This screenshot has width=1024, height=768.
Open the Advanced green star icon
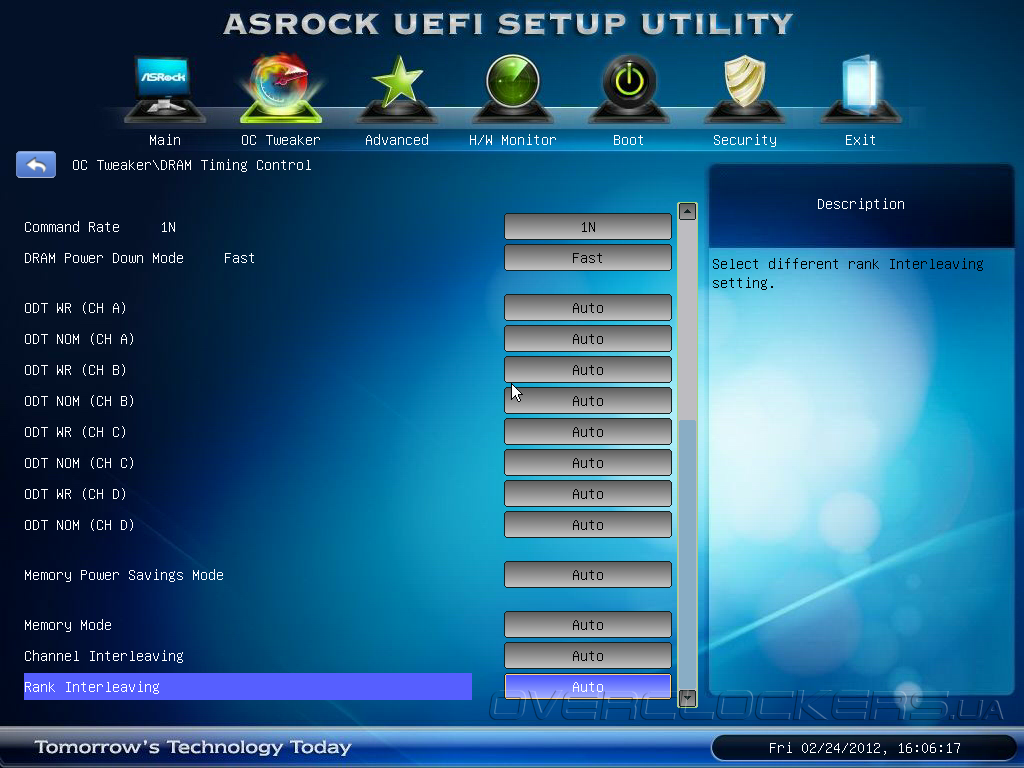[x=397, y=89]
